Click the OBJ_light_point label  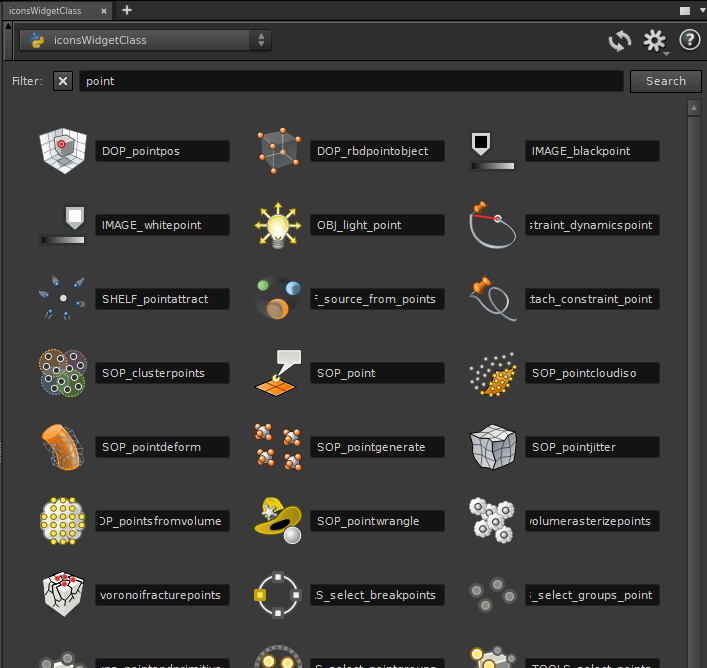(377, 225)
